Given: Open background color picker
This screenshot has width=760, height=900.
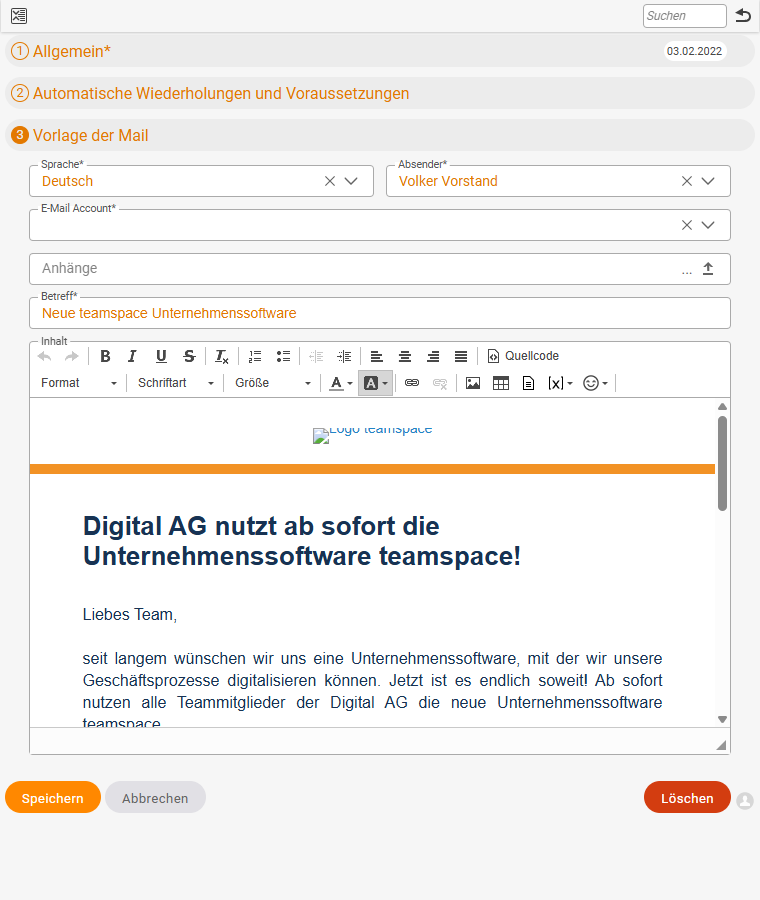Looking at the screenshot, I should (375, 383).
